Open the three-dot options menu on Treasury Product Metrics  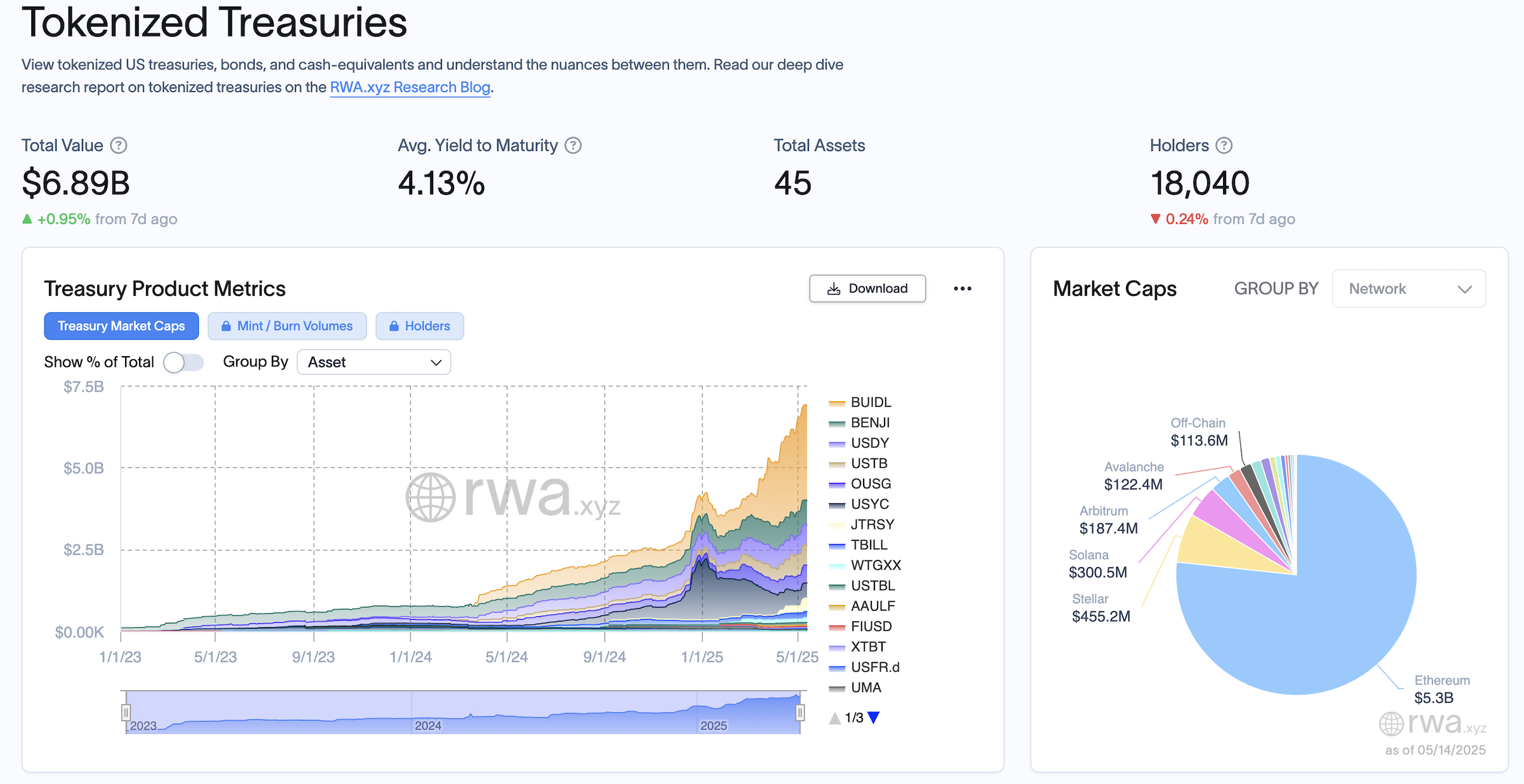click(964, 288)
